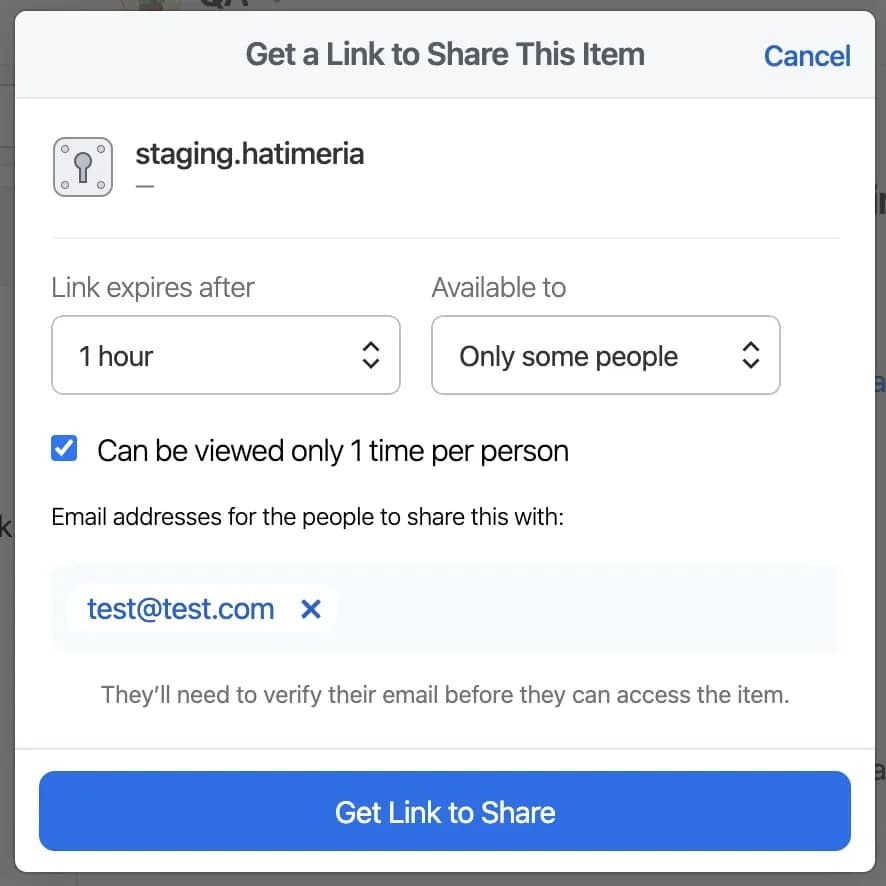The height and width of the screenshot is (886, 886).
Task: Open the Available to dropdown
Action: pos(605,355)
